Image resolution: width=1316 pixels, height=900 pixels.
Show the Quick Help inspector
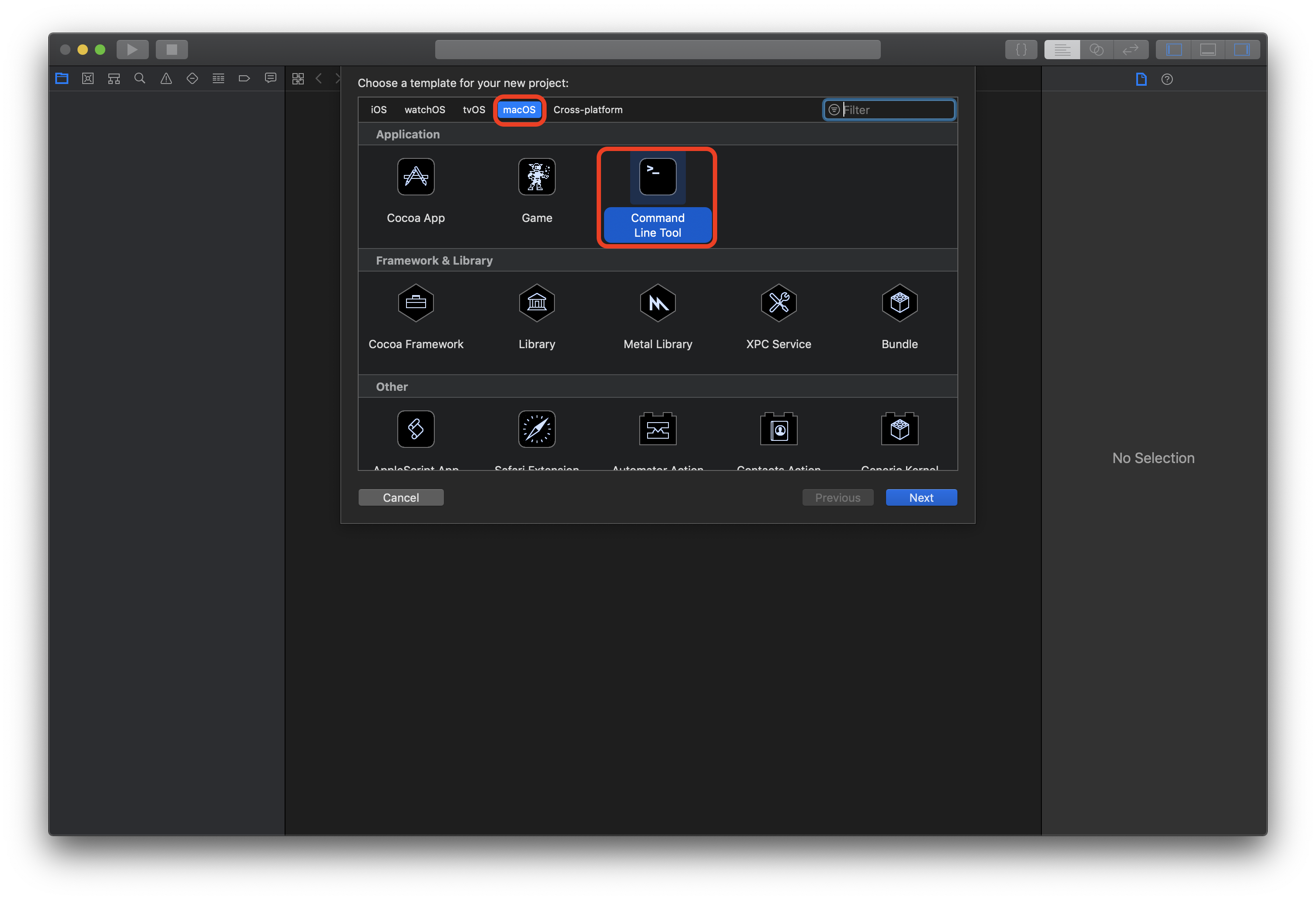[x=1167, y=79]
